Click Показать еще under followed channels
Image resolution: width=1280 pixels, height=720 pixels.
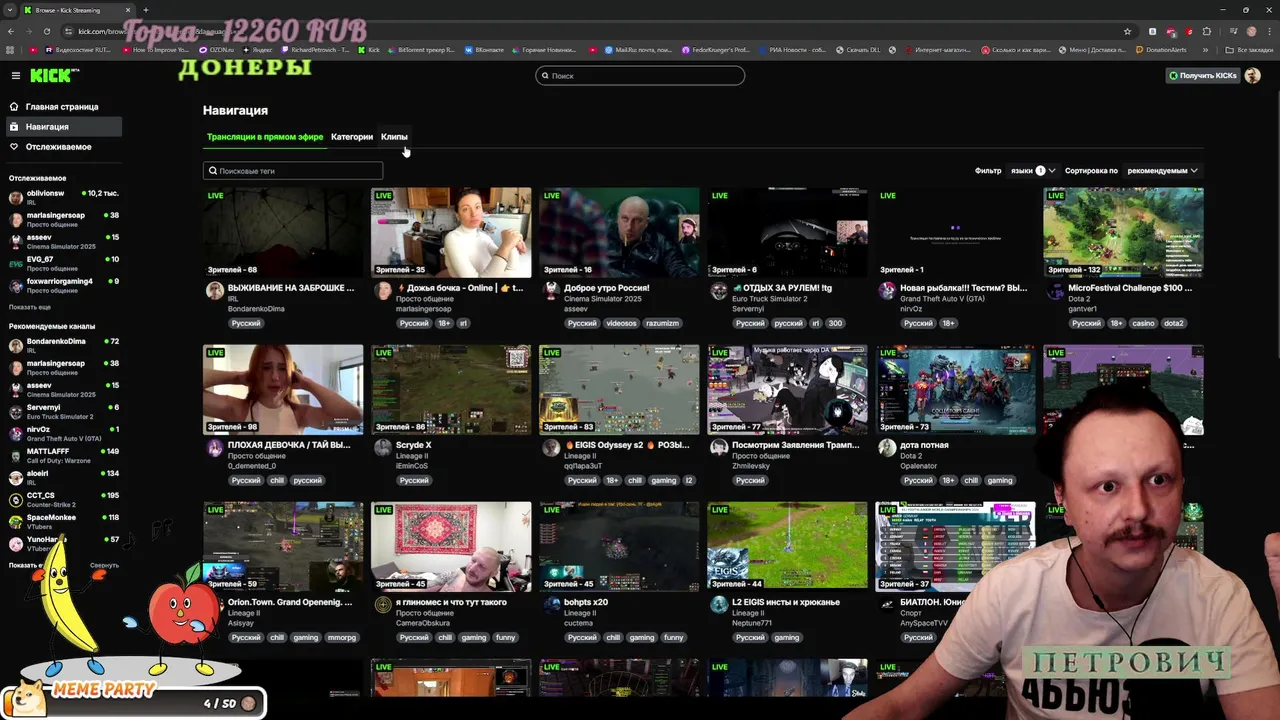(29, 307)
